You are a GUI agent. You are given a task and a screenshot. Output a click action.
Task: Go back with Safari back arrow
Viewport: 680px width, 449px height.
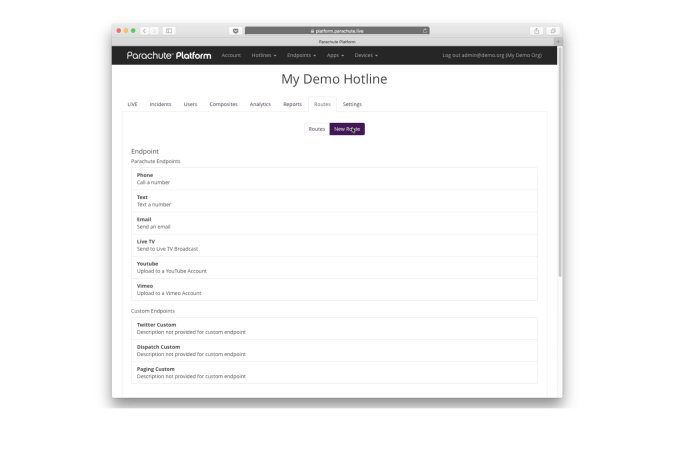tap(144, 31)
